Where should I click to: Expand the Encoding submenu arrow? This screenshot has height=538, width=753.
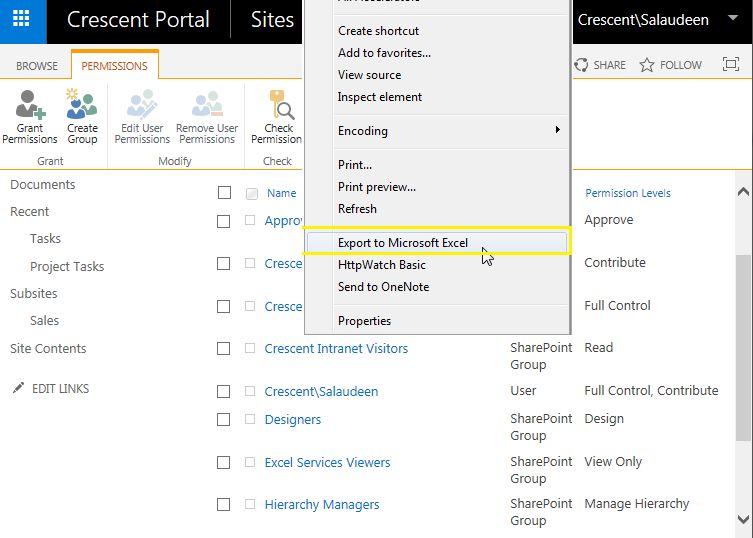[x=558, y=130]
